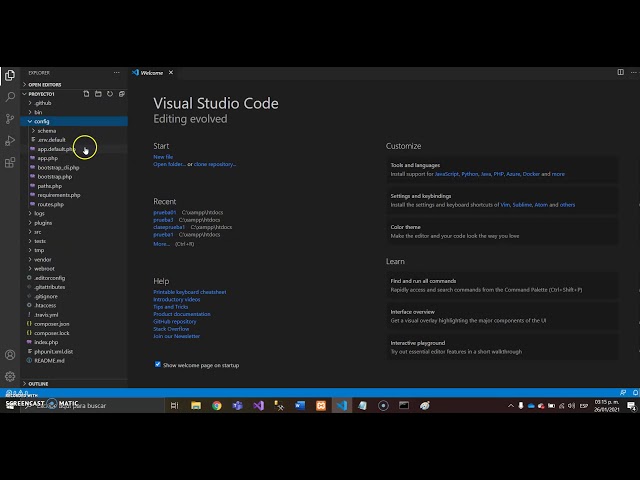The height and width of the screenshot is (480, 640).
Task: Open XAMPP from the taskbar
Action: coord(321,405)
